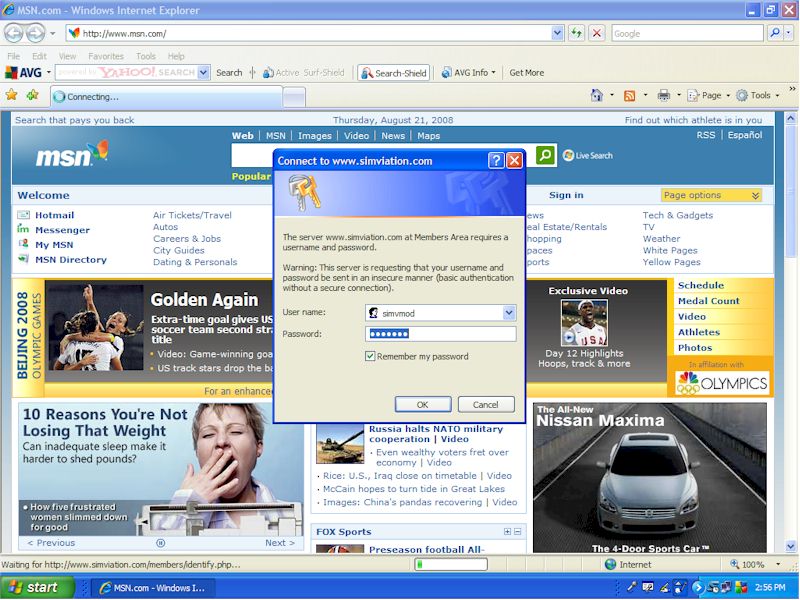Click the Print icon in command bar

pyautogui.click(x=662, y=96)
